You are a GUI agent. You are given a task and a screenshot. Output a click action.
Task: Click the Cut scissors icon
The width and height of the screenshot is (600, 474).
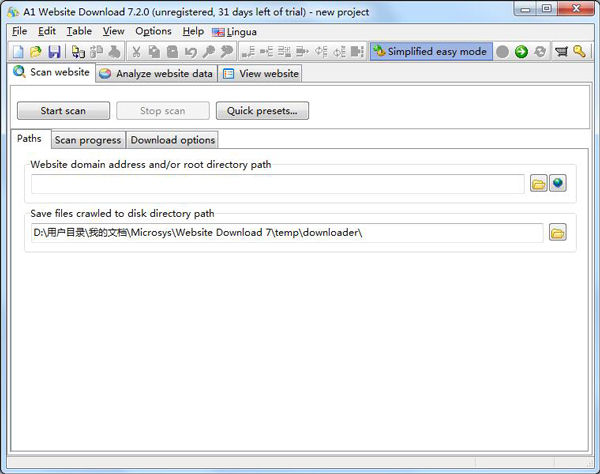(x=136, y=52)
